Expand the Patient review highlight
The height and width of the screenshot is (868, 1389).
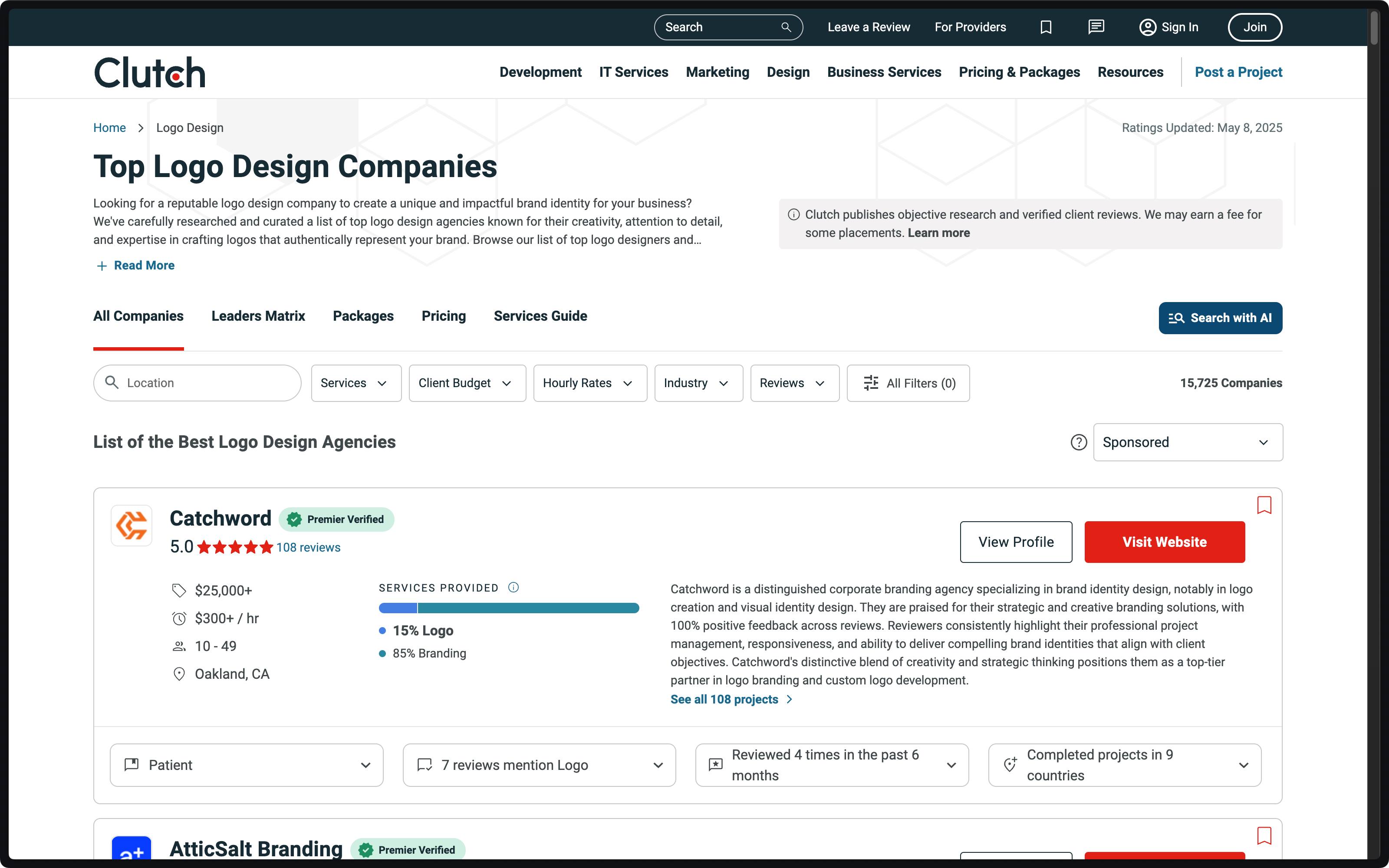246,765
